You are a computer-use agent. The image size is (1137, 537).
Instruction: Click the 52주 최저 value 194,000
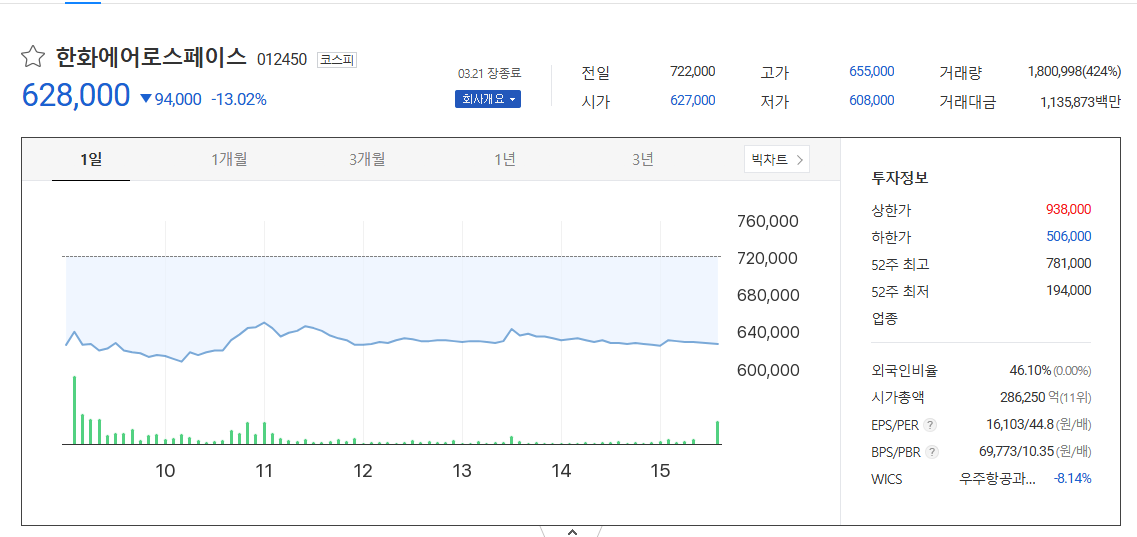click(1068, 291)
